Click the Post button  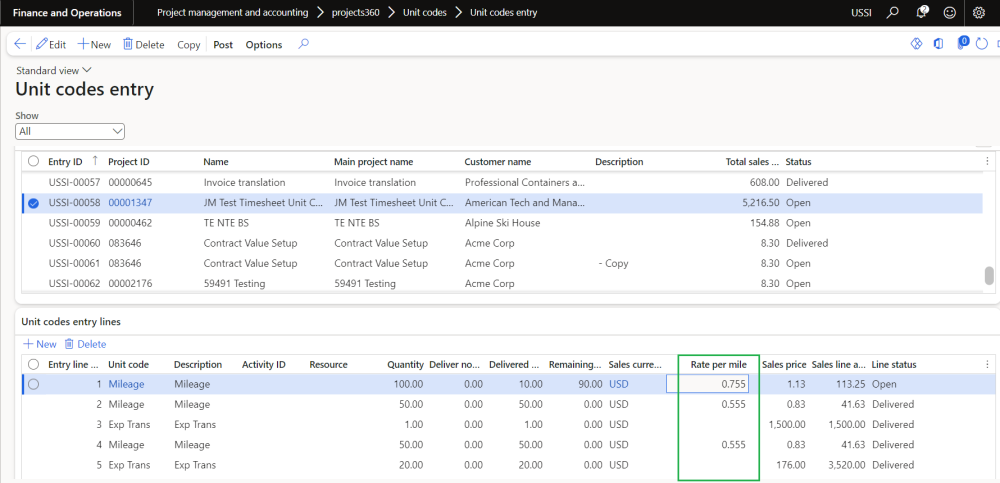coord(223,45)
